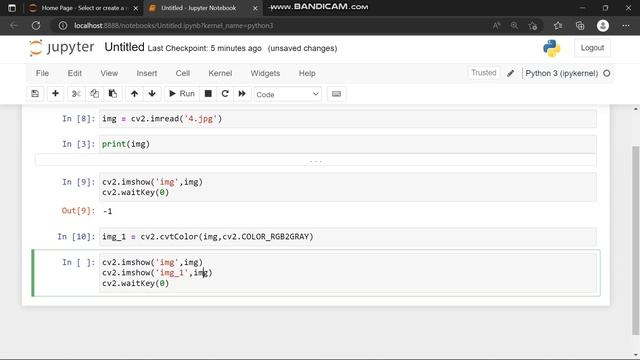Image resolution: width=640 pixels, height=360 pixels.
Task: Click the print(img) code cell
Action: coord(348,144)
